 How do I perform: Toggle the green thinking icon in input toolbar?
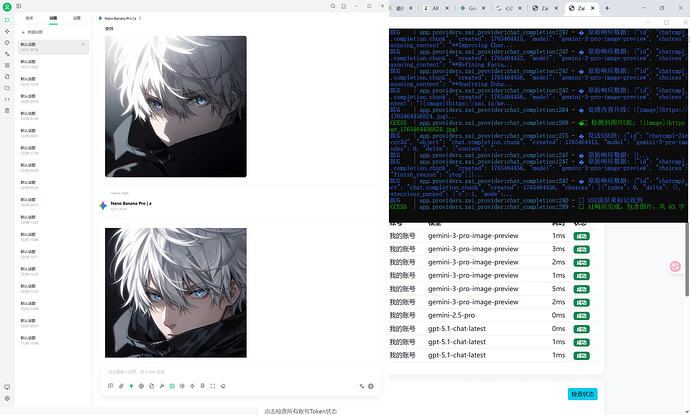point(131,386)
